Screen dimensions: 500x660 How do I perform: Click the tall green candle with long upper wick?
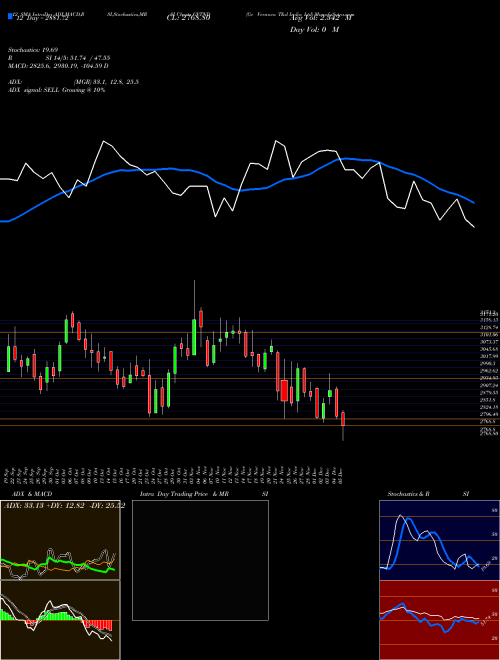194,319
